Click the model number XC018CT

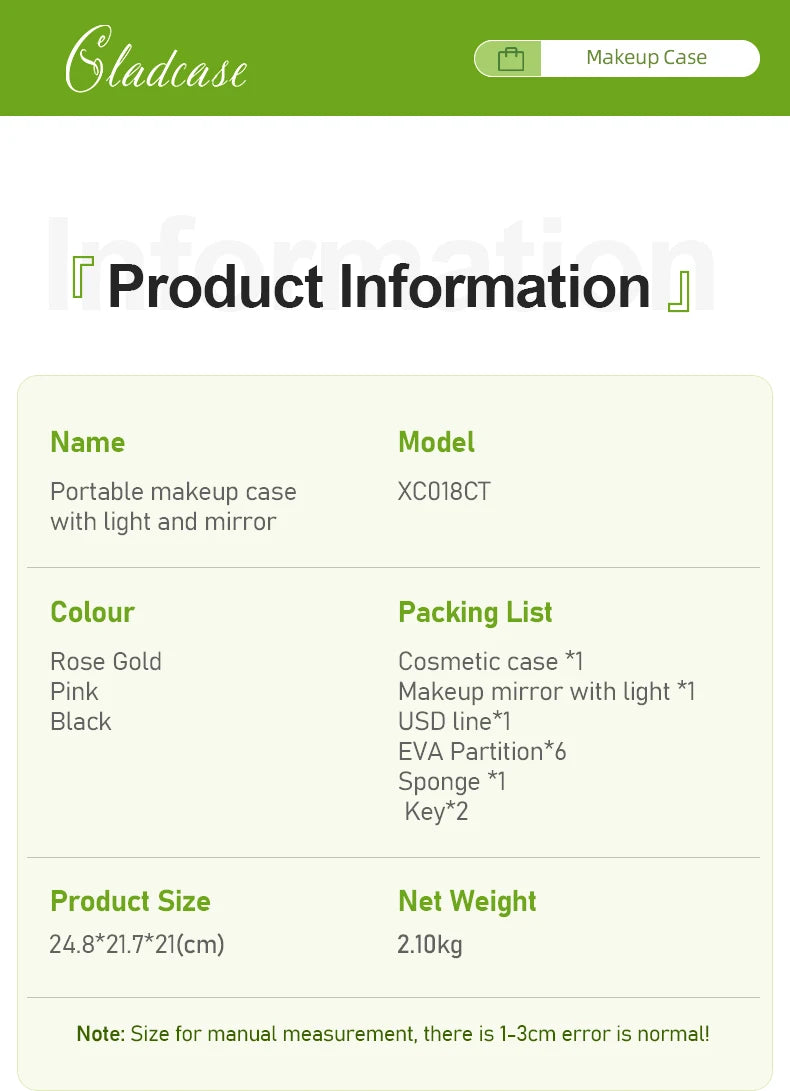[444, 491]
